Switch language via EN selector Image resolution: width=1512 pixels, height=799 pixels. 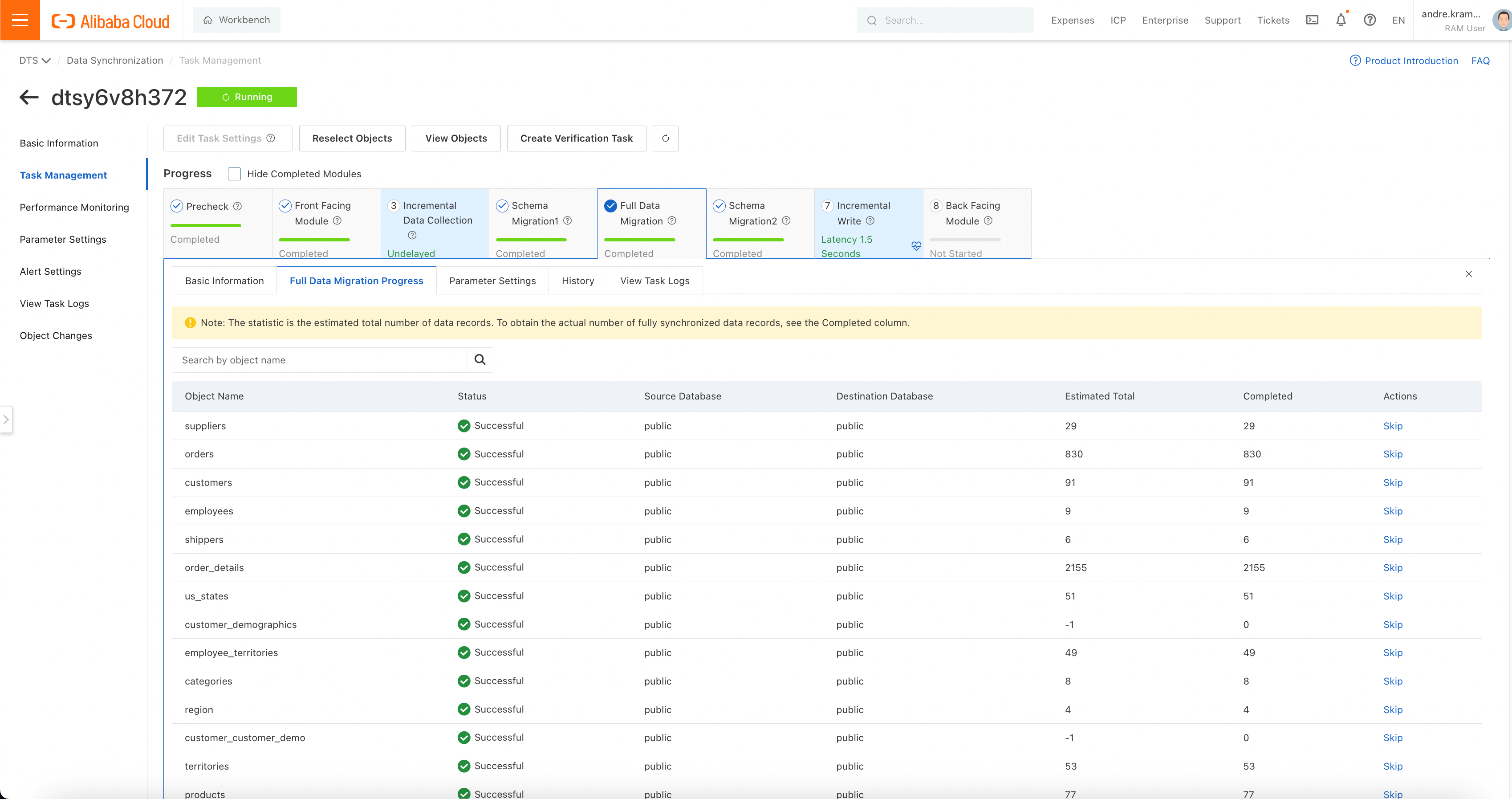(x=1398, y=20)
